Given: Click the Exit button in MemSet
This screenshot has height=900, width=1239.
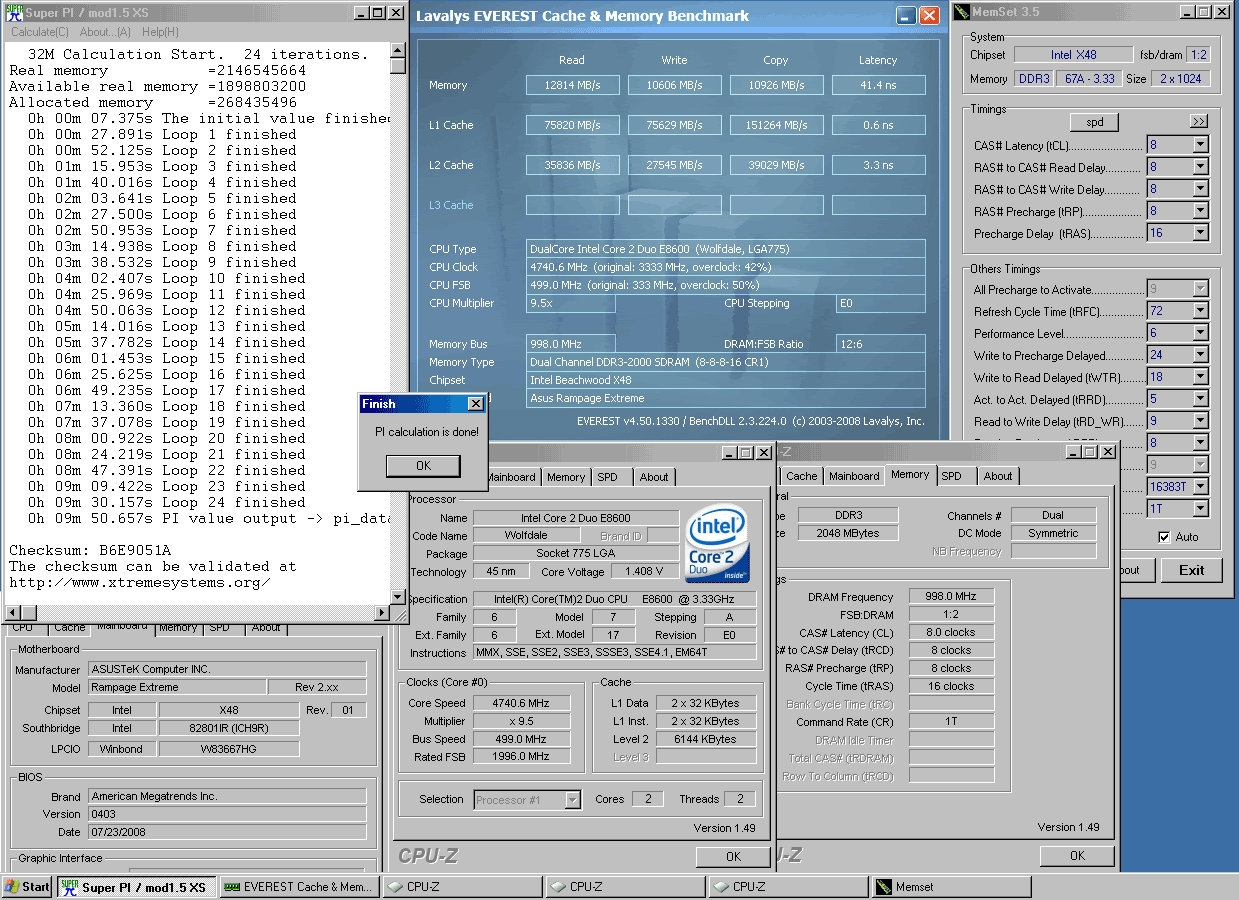Looking at the screenshot, I should pos(1191,570).
